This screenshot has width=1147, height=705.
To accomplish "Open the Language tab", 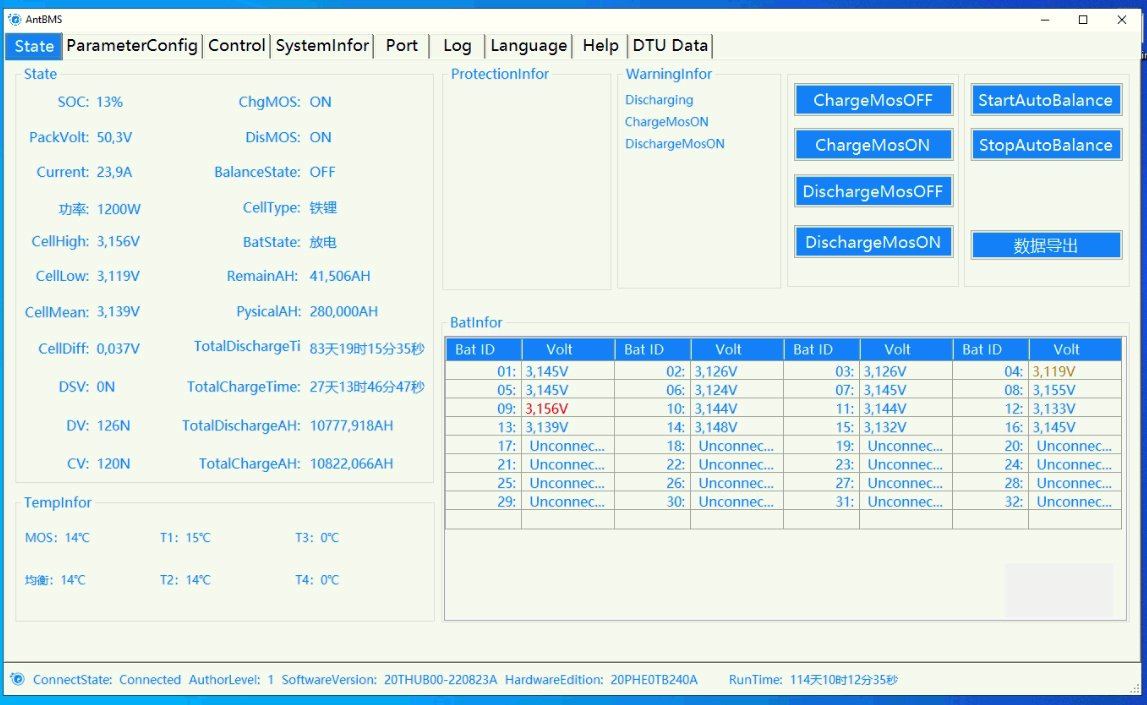I will point(528,46).
